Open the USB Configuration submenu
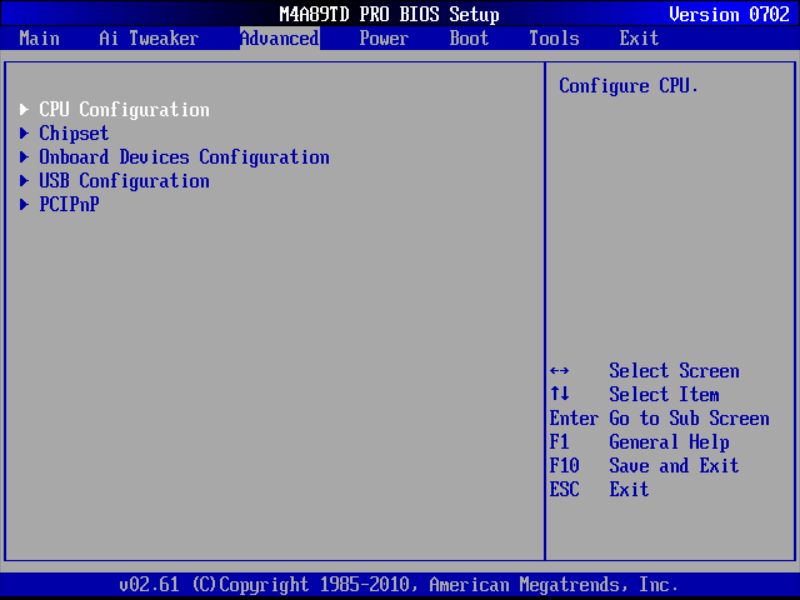800x600 pixels. point(125,181)
